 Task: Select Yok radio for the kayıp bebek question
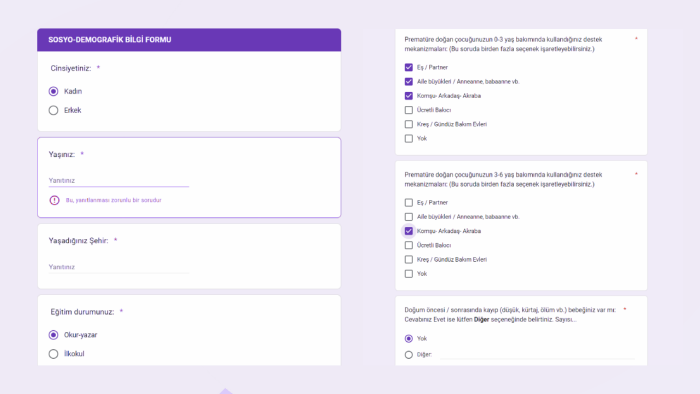pyautogui.click(x=409, y=339)
